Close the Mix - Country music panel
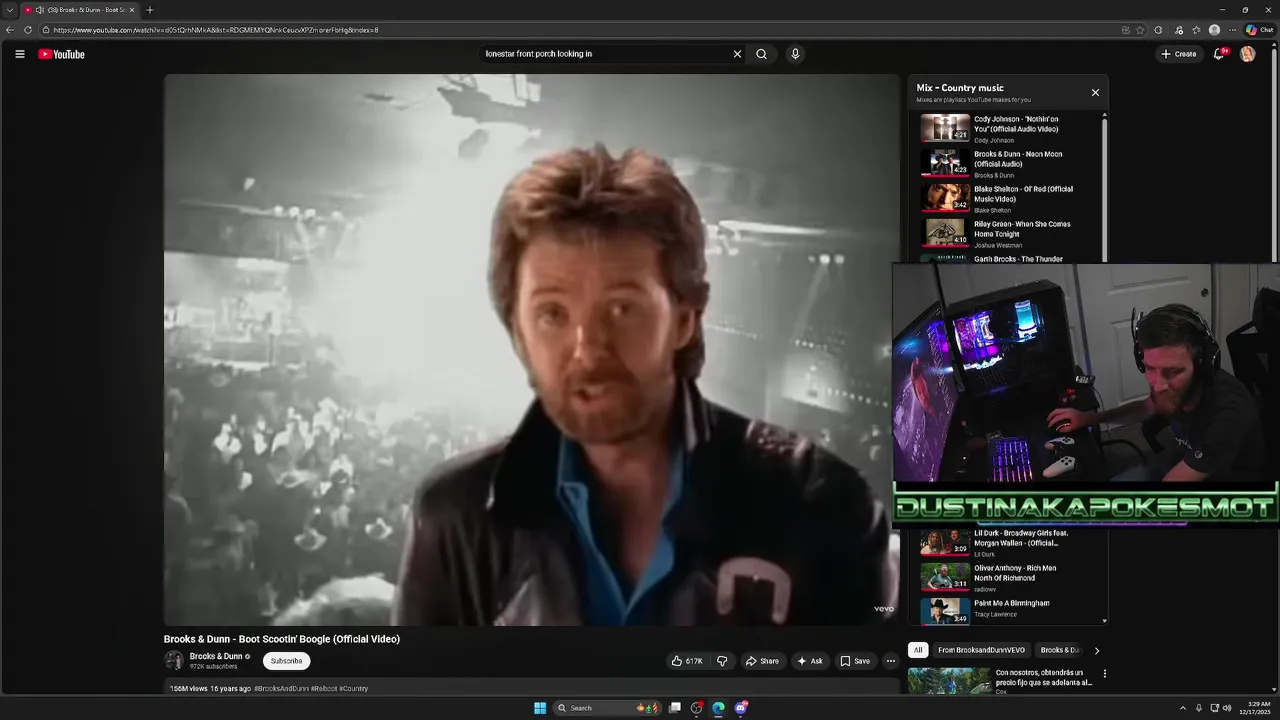This screenshot has width=1280, height=720. click(x=1095, y=92)
